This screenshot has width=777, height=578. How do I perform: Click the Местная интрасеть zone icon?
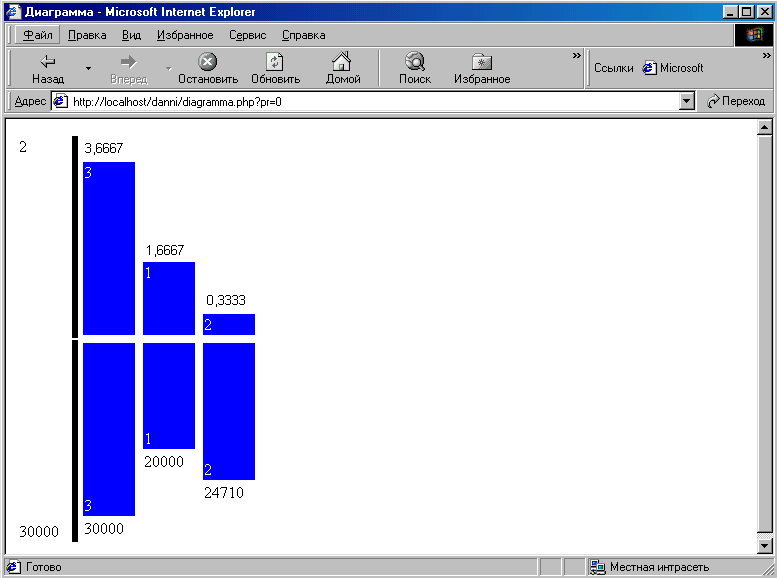coord(598,567)
